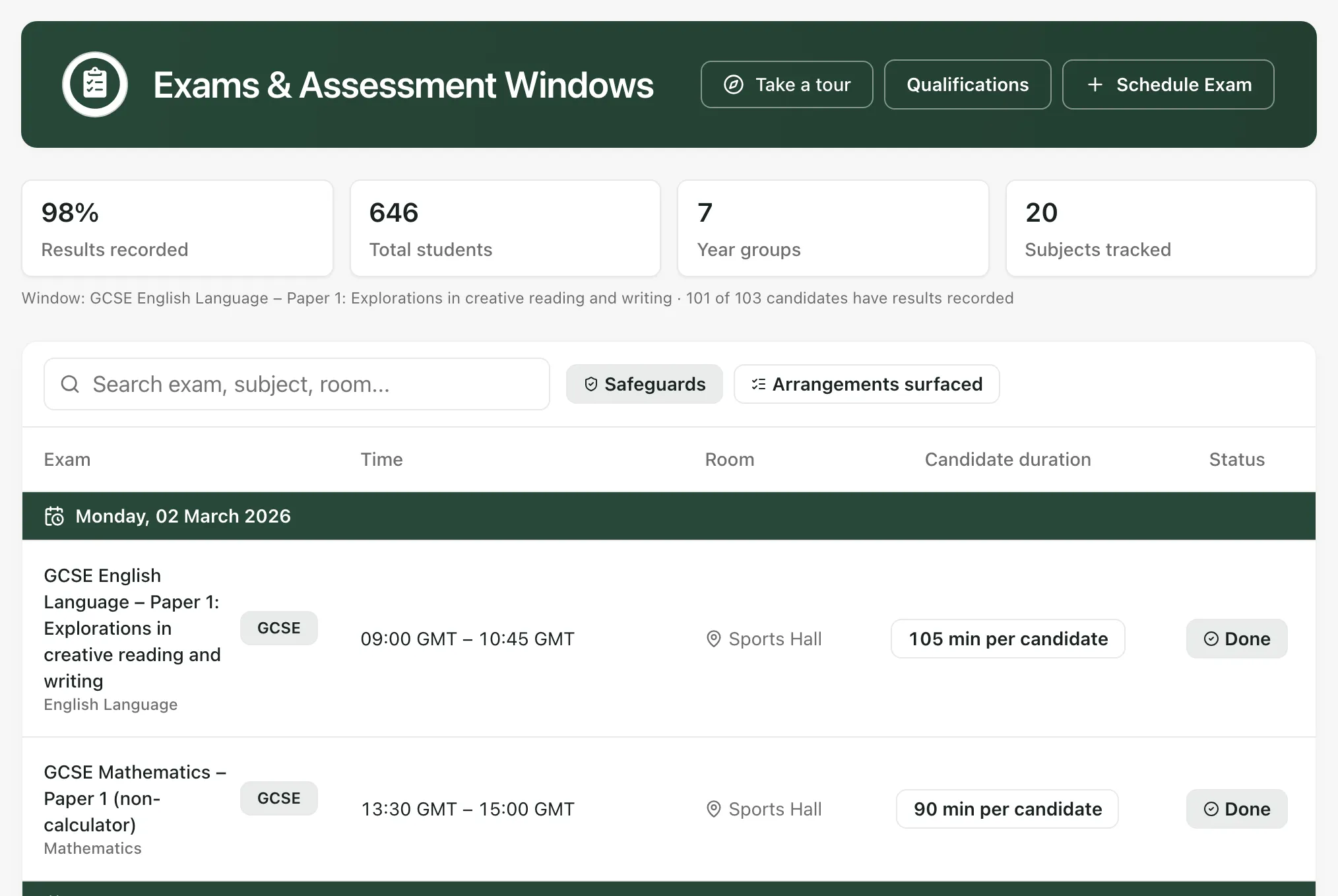The width and height of the screenshot is (1338, 896).
Task: Click the 90 min per candidate badge
Action: [x=1007, y=809]
